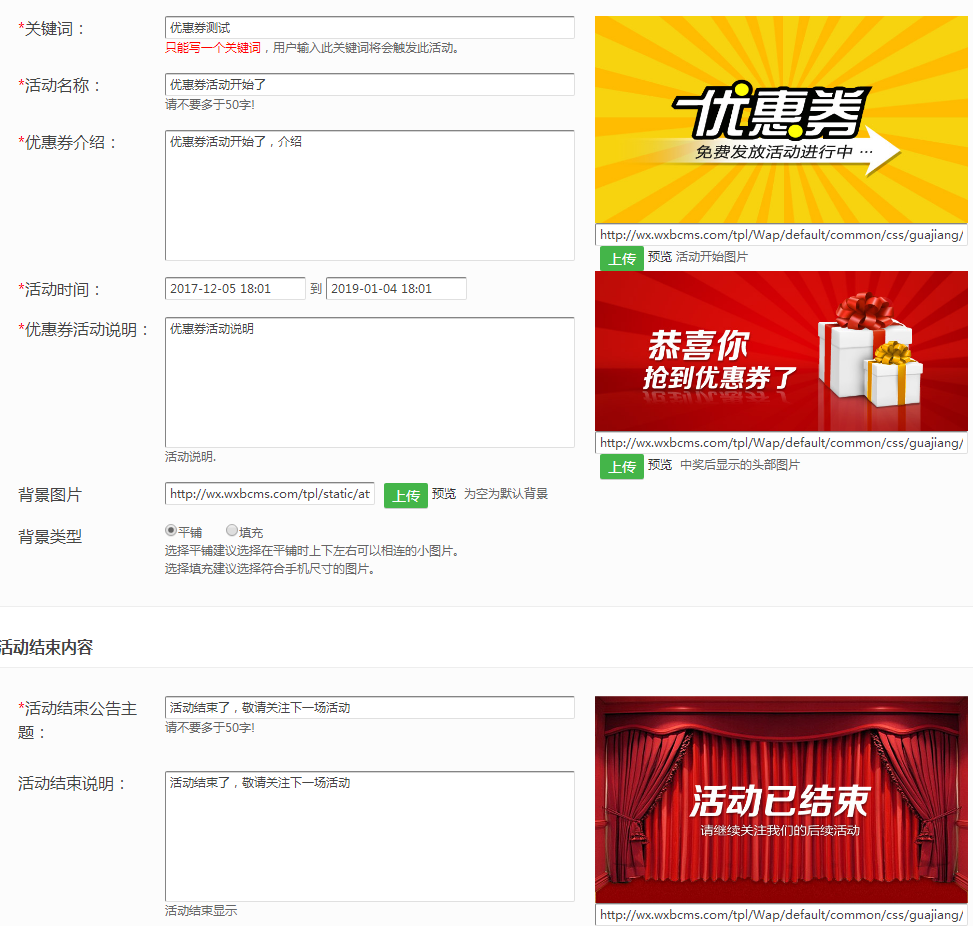Click the 中奖后显示的头部图片 label text
Viewport: 973px width, 926px height.
pyautogui.click(x=740, y=465)
